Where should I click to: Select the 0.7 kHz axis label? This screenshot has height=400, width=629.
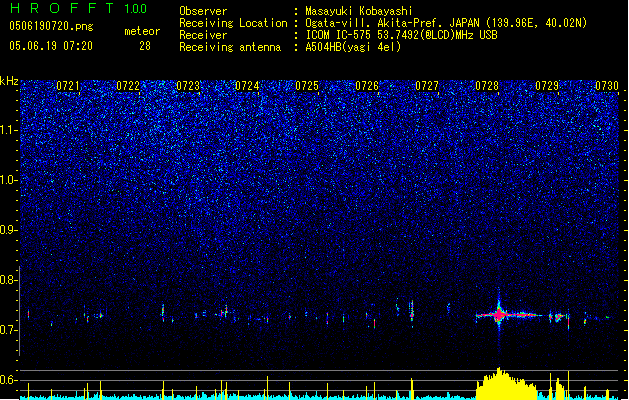coord(9,330)
